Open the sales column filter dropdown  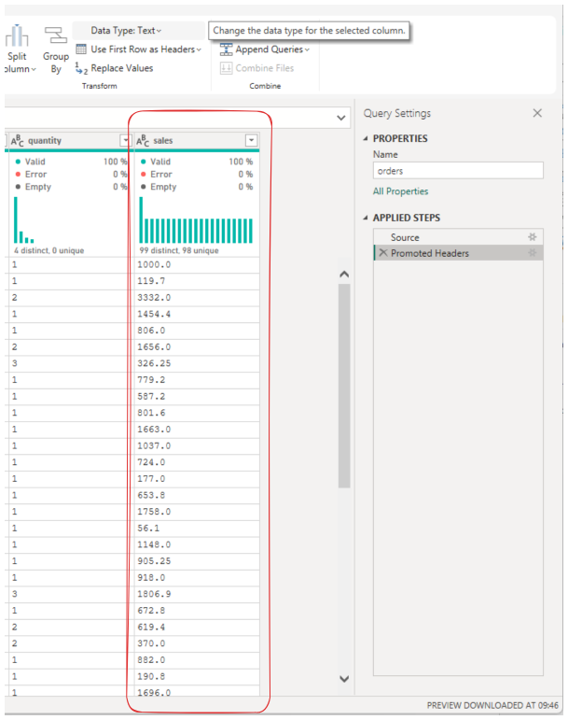(x=251, y=141)
